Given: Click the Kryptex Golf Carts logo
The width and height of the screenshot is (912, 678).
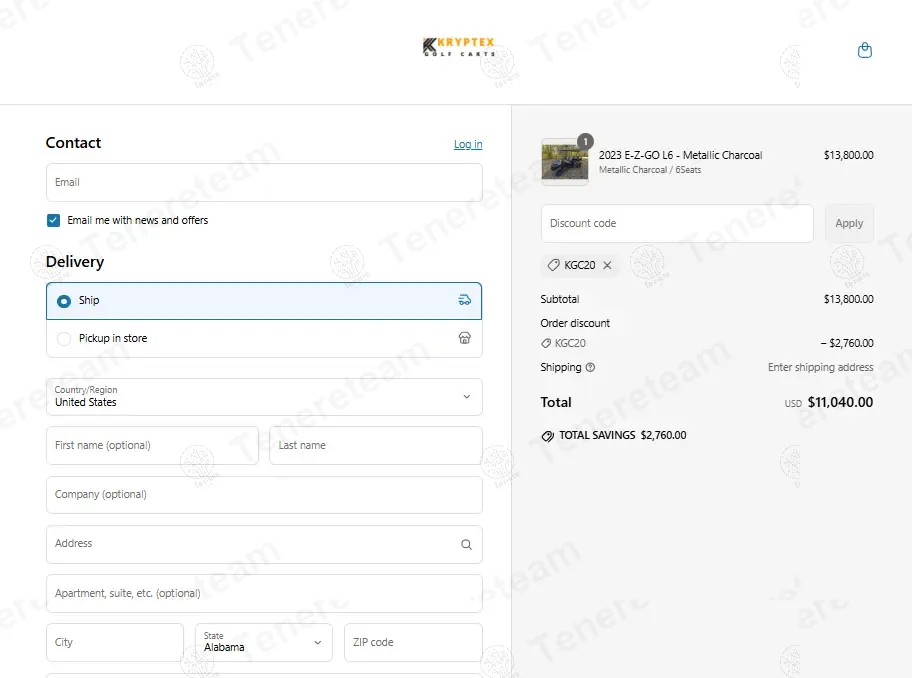Looking at the screenshot, I should [x=459, y=47].
